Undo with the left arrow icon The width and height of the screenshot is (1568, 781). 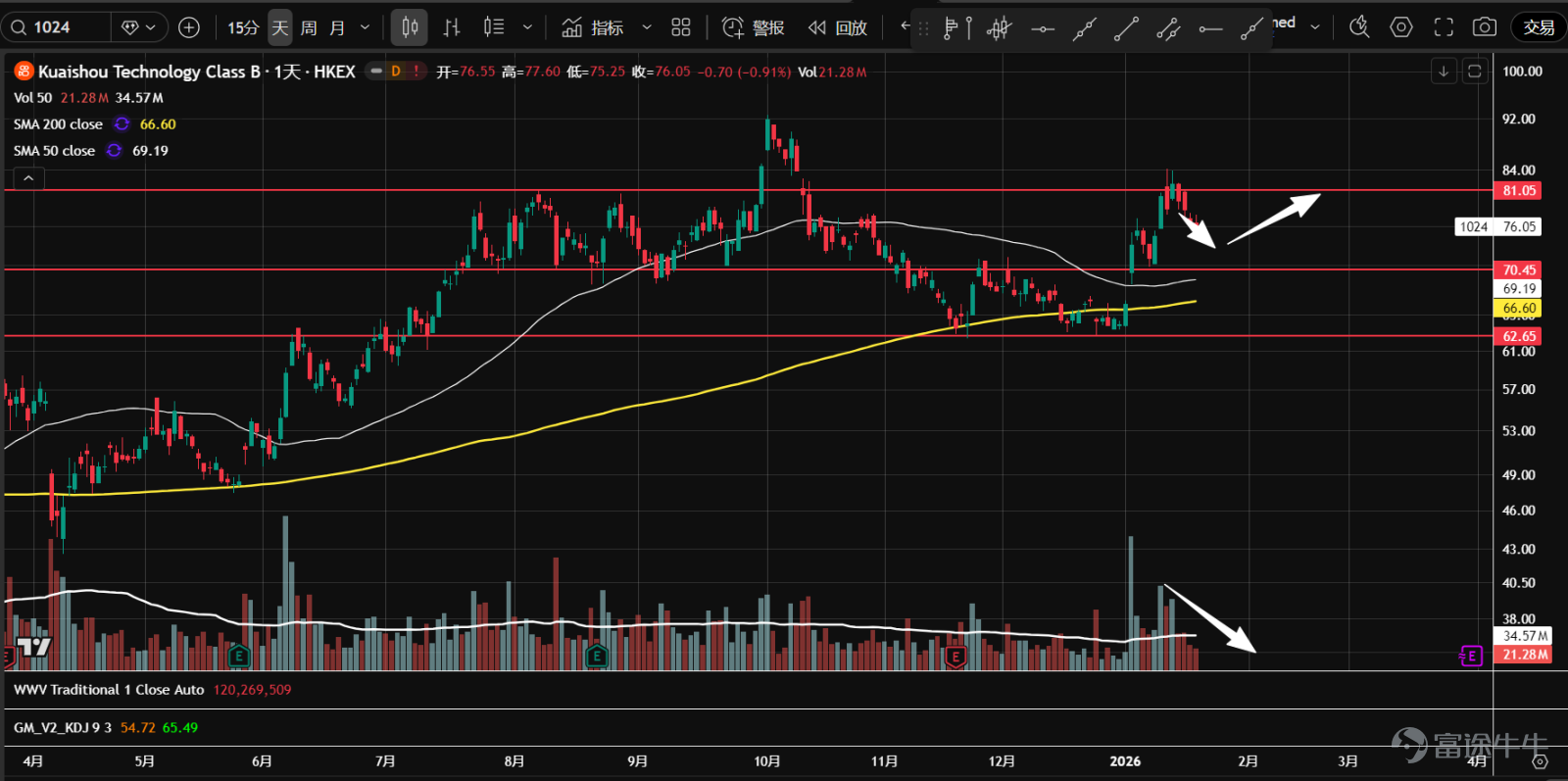coord(906,26)
